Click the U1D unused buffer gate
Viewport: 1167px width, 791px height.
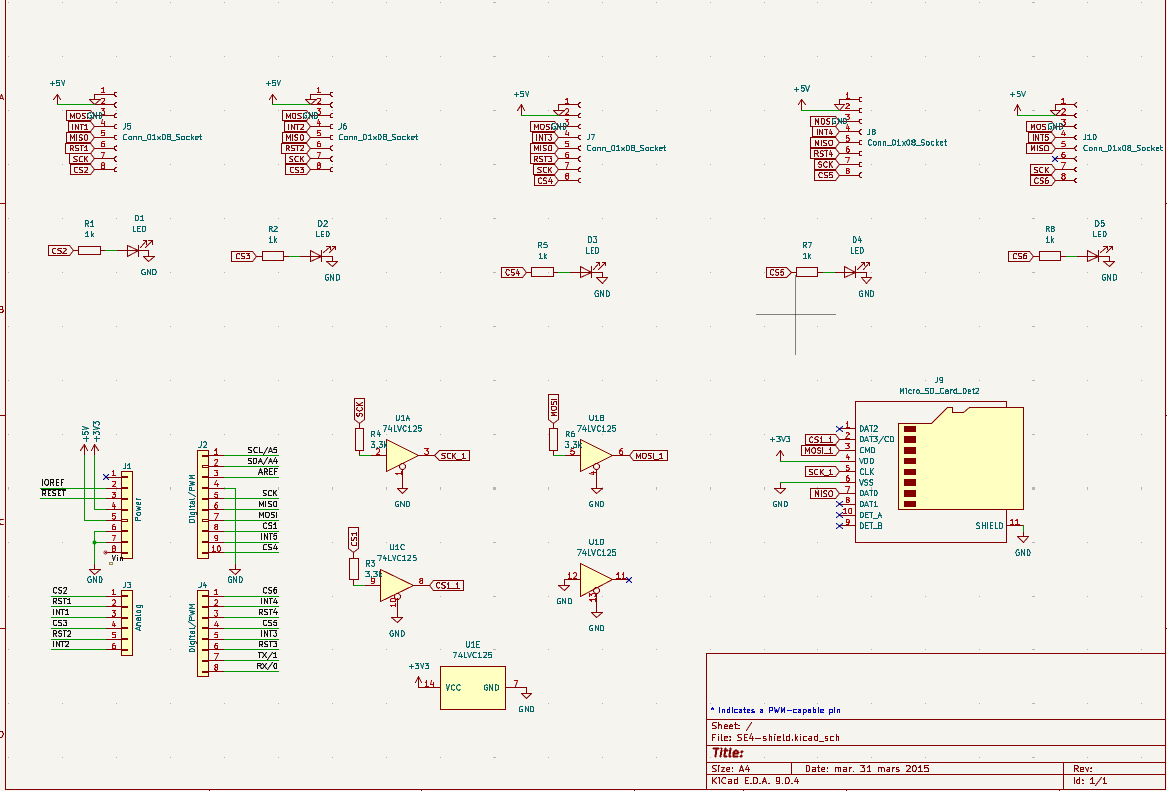(595, 578)
